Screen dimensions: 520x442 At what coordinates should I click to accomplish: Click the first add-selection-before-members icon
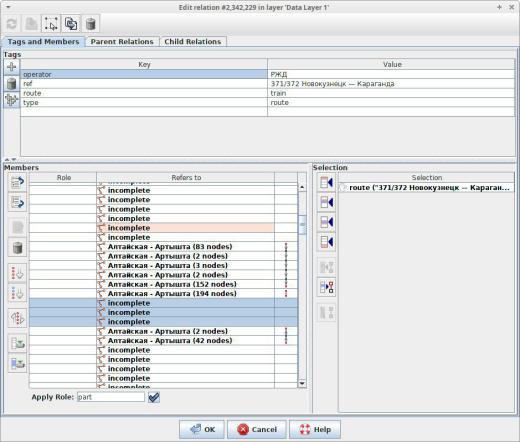coord(326,182)
